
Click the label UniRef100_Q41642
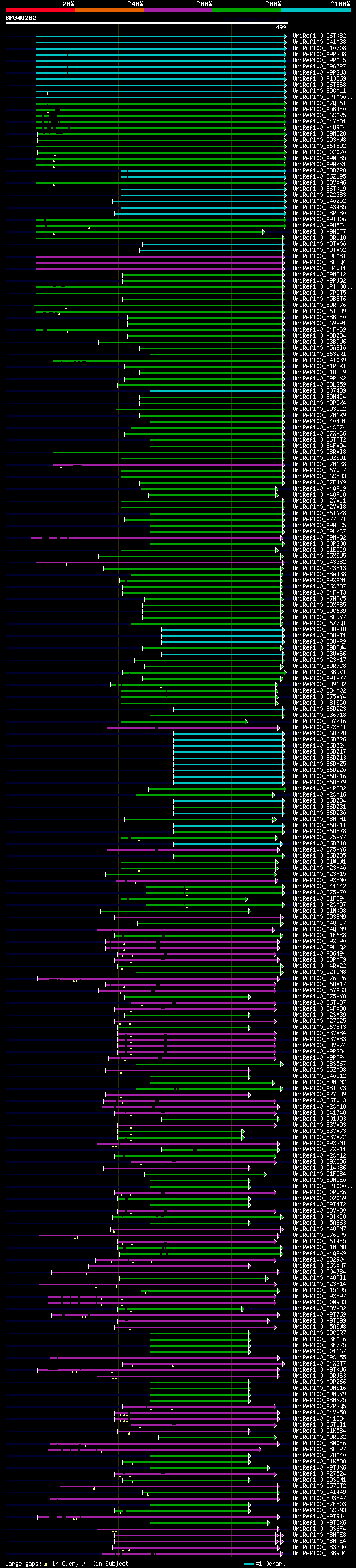319,886
